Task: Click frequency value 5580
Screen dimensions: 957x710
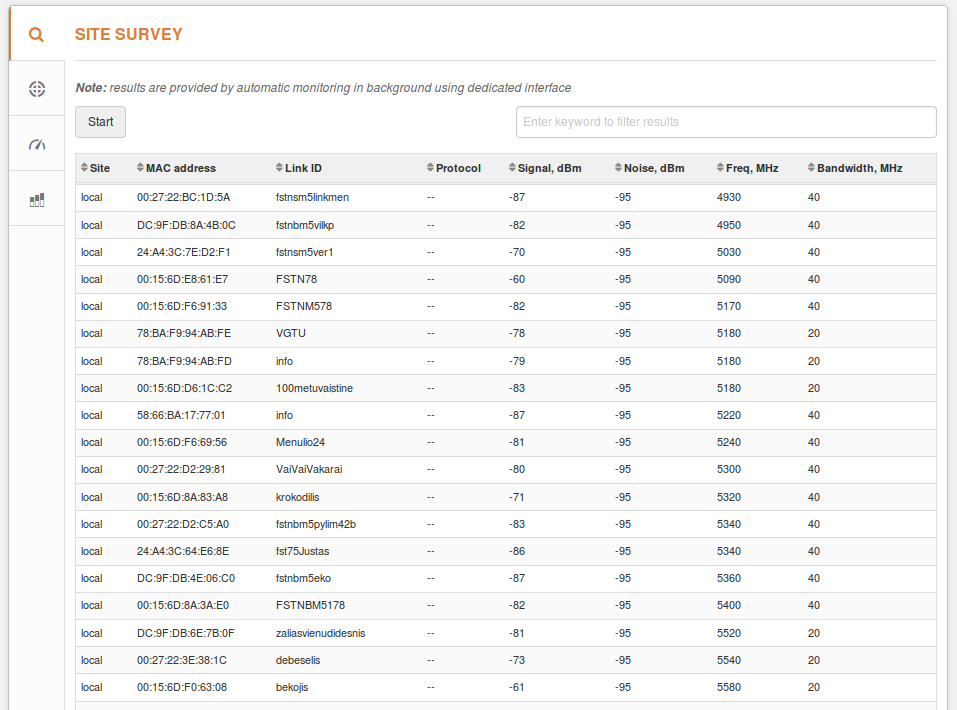Action: (729, 687)
